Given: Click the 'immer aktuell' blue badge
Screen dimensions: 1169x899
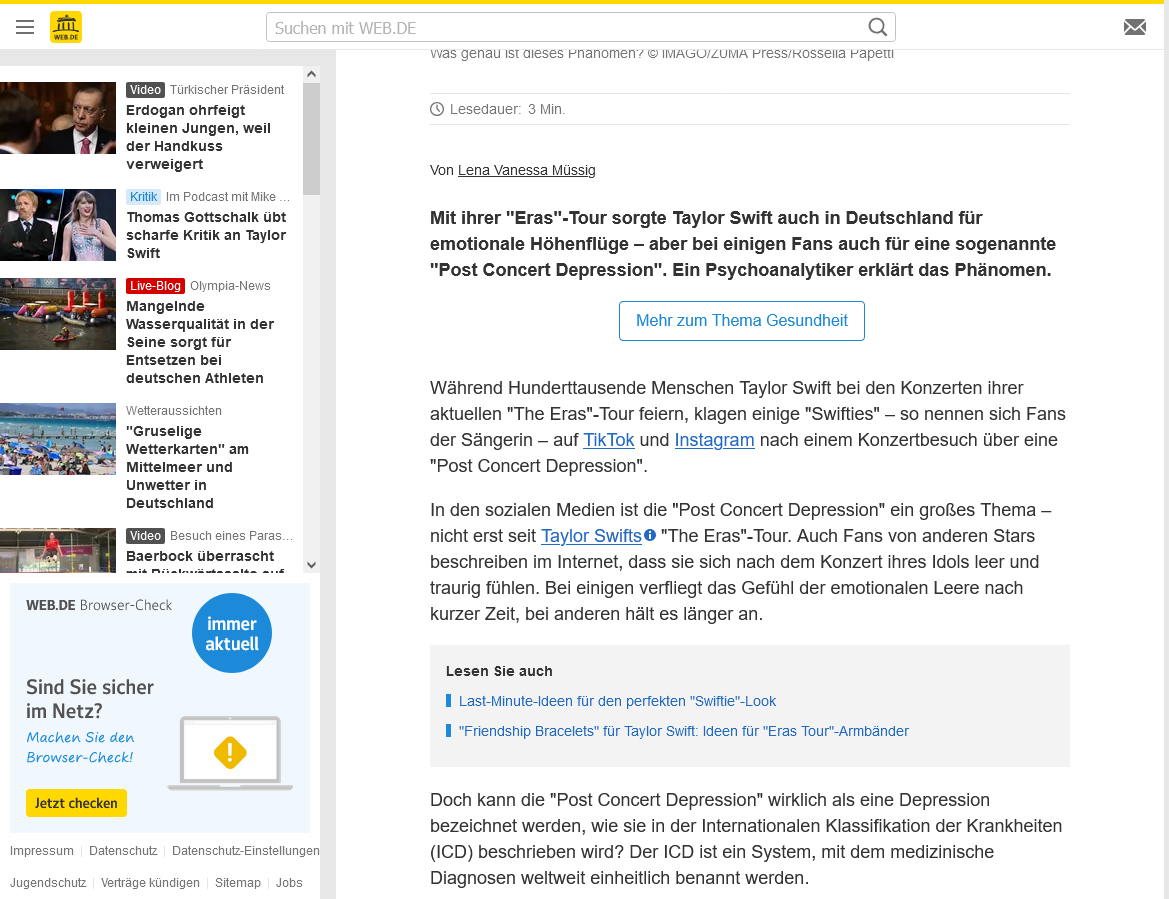Looking at the screenshot, I should (232, 633).
